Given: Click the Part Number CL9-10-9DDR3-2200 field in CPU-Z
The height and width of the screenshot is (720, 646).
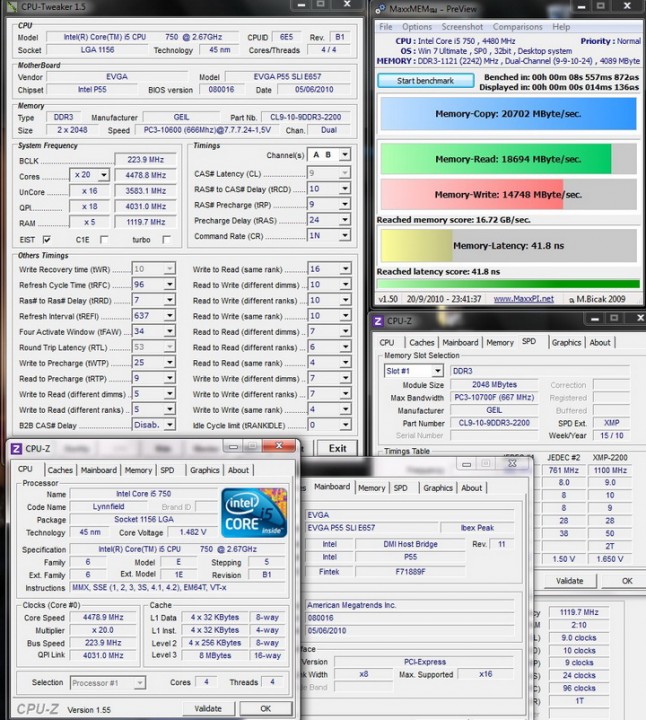Looking at the screenshot, I should pyautogui.click(x=494, y=423).
